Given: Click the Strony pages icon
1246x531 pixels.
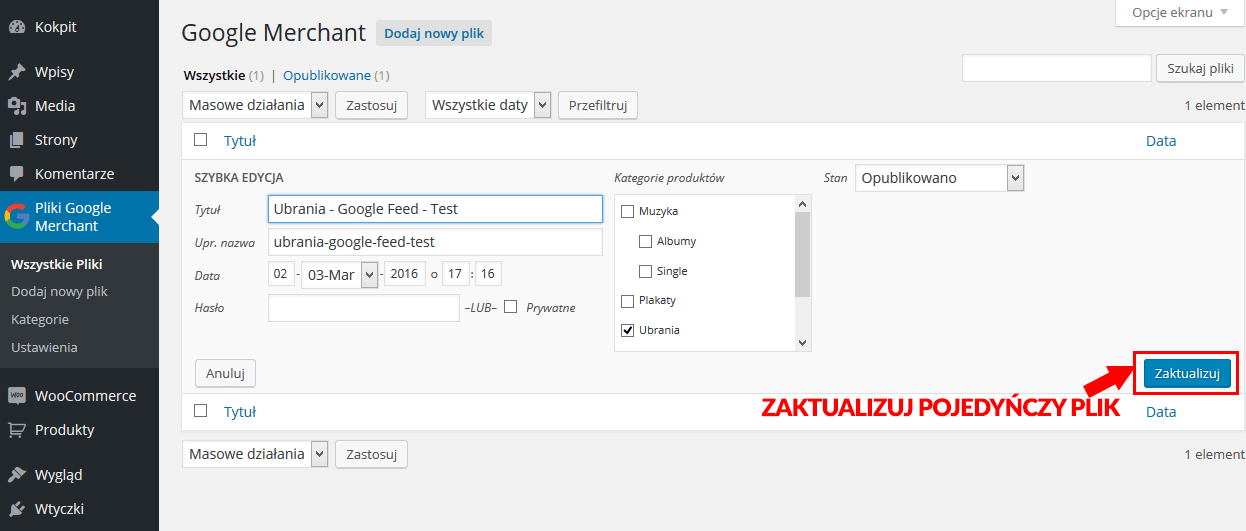Looking at the screenshot, I should point(16,140).
